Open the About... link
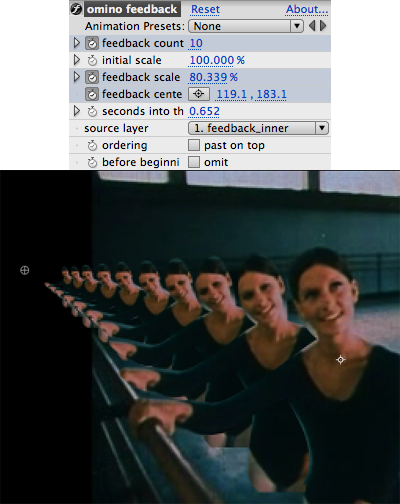Screen dimensions: 400x504 [x=307, y=9]
